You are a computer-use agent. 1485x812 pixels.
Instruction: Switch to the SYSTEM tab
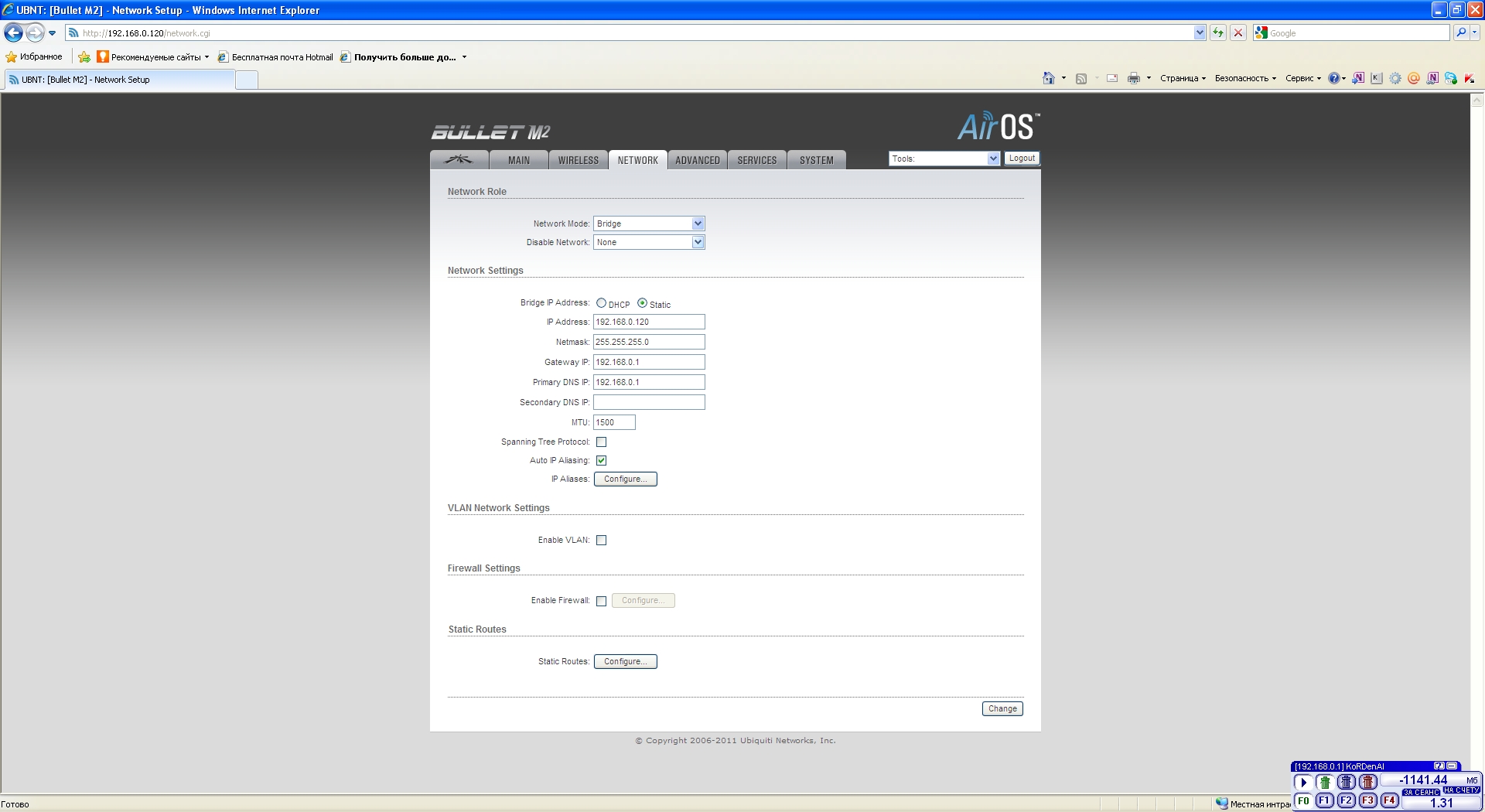click(817, 160)
